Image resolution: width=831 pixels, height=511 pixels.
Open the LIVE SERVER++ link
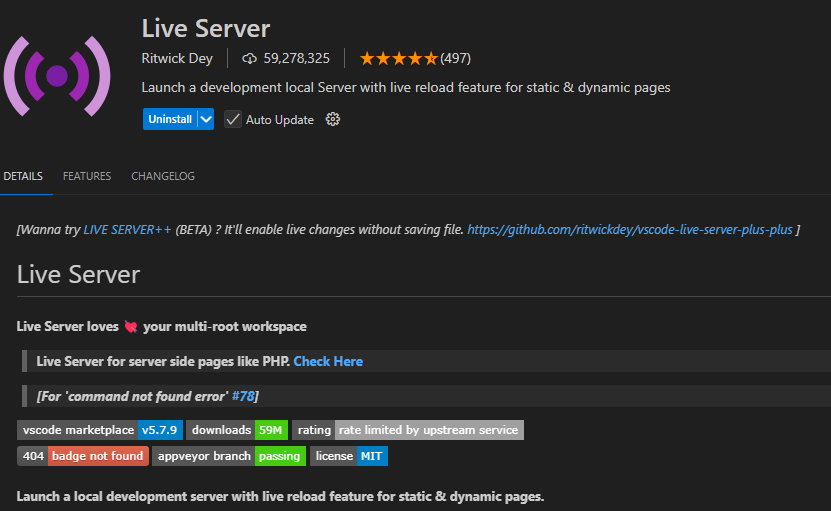(127, 230)
